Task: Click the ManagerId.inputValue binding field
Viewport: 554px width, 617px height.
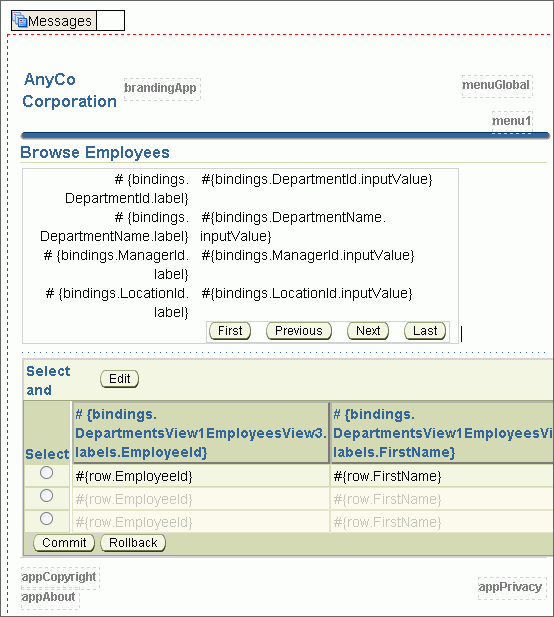Action: [308, 256]
